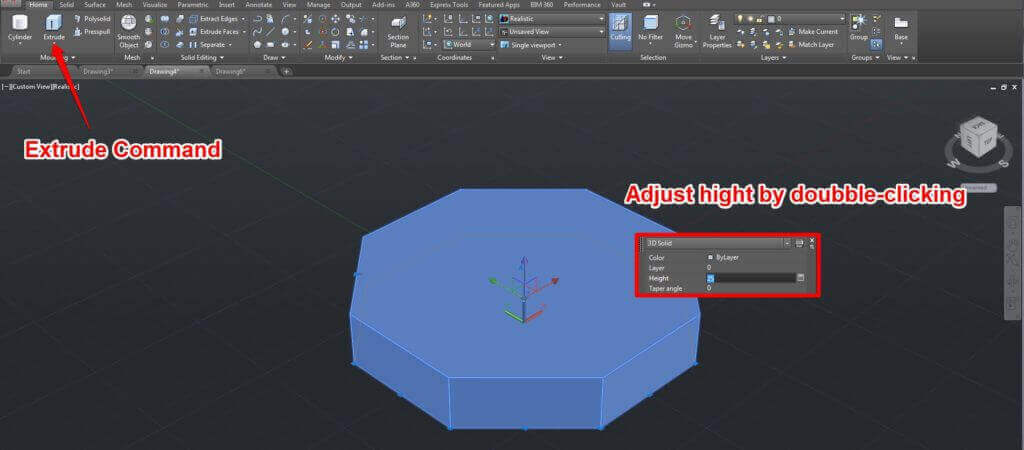Open Layer Properties manager
This screenshot has width=1024, height=450.
[x=717, y=31]
